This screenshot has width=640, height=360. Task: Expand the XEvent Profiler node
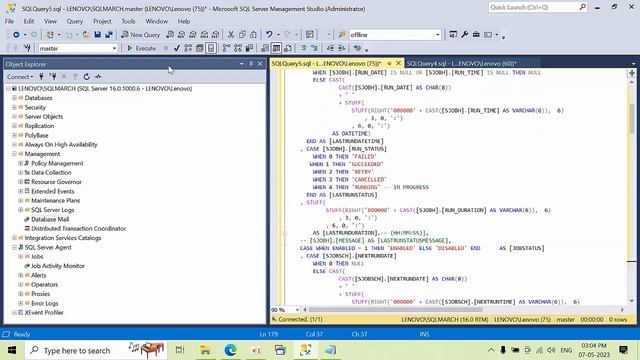14,313
